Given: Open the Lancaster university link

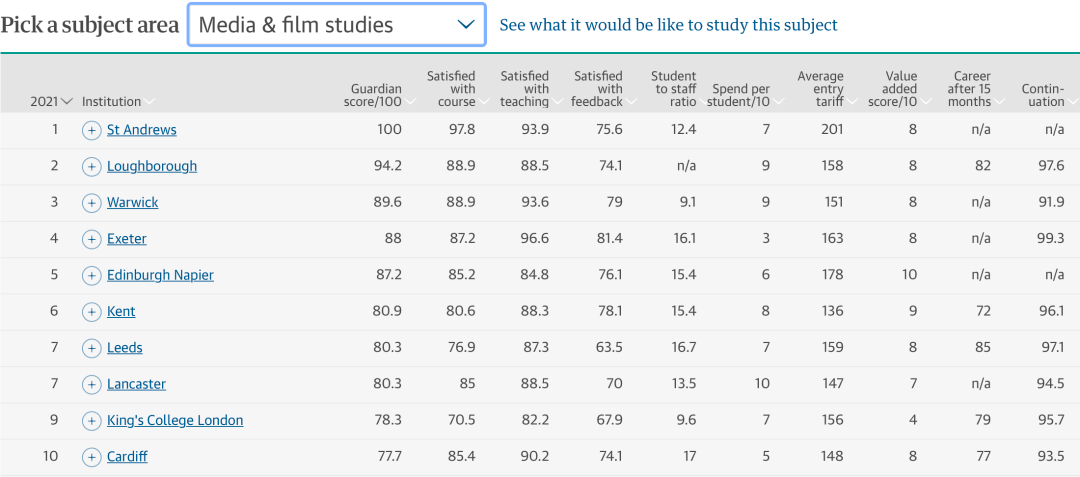Looking at the screenshot, I should pyautogui.click(x=136, y=384).
